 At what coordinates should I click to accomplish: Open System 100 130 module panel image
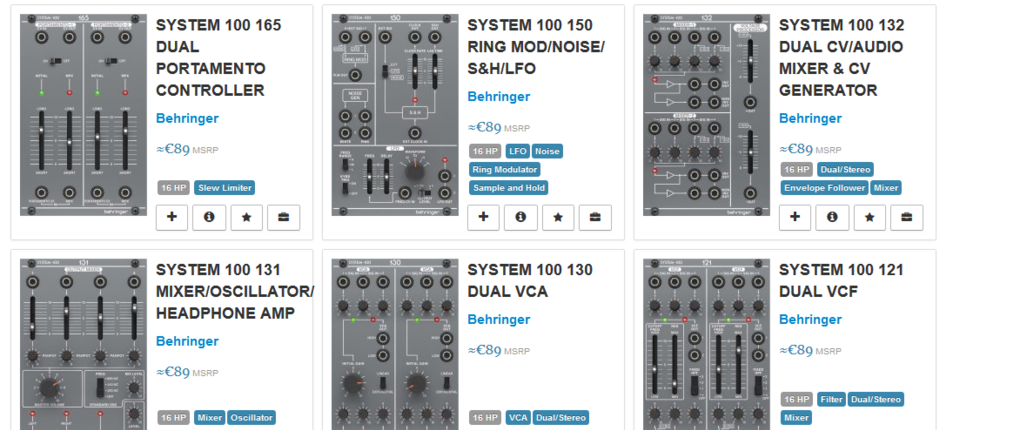pos(395,344)
